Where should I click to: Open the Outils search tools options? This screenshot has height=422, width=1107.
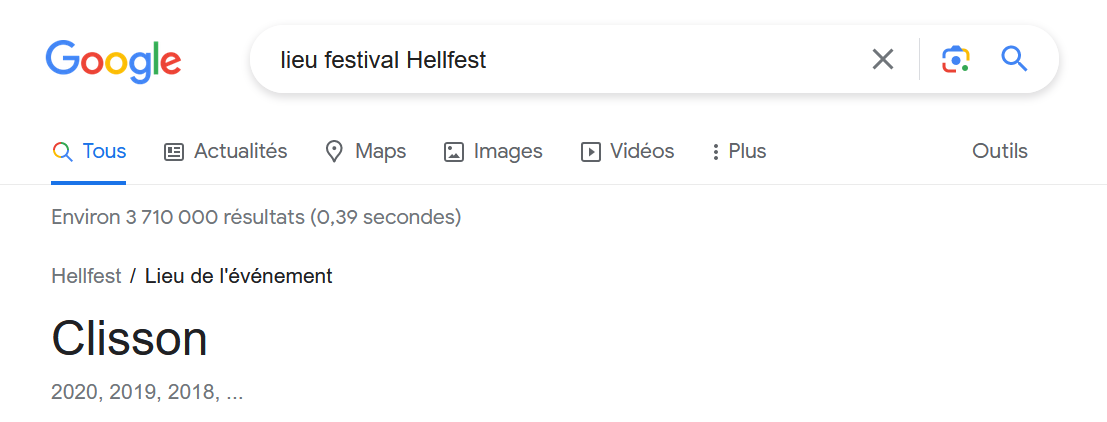click(x=1000, y=151)
